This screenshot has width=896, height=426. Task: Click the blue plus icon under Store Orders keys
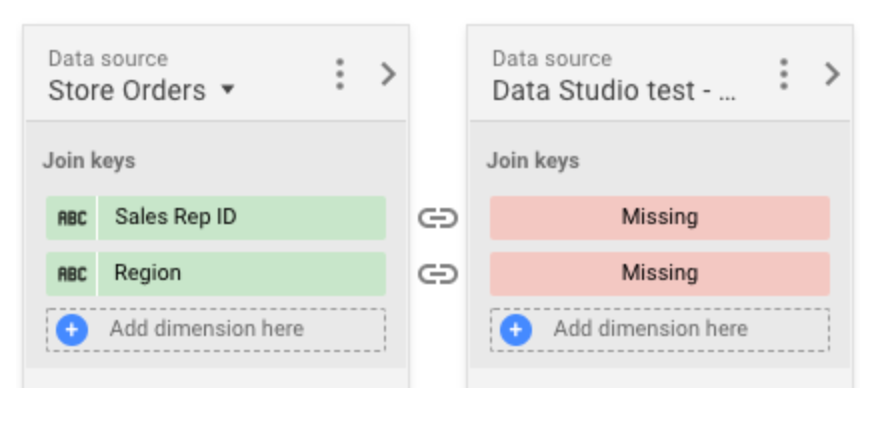point(72,329)
